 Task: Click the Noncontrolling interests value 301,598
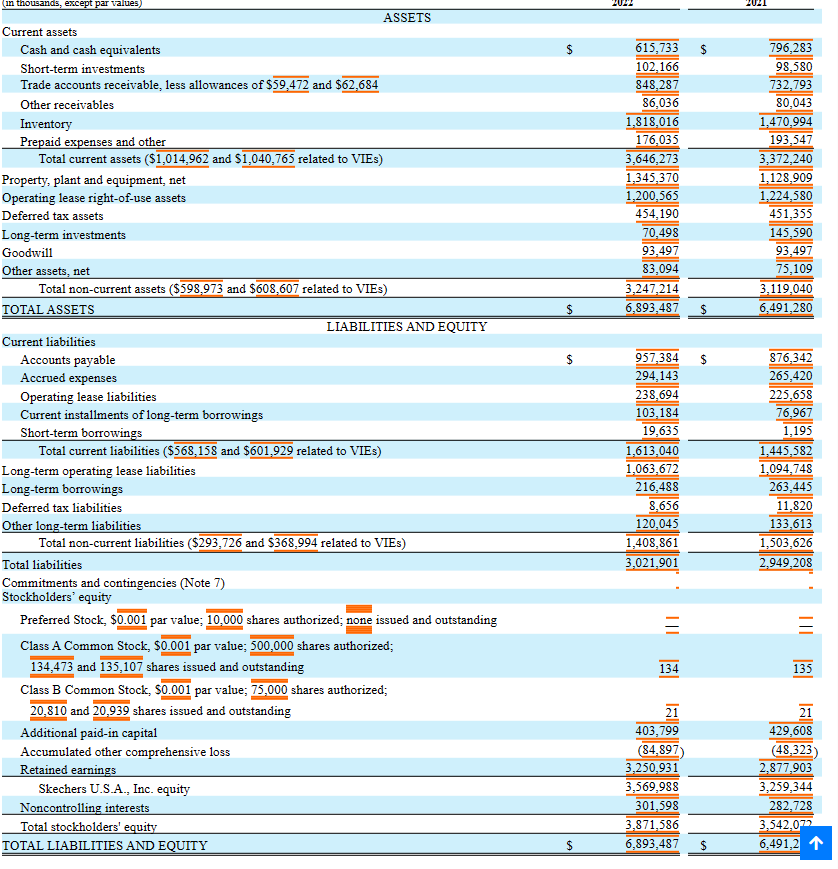click(x=657, y=806)
